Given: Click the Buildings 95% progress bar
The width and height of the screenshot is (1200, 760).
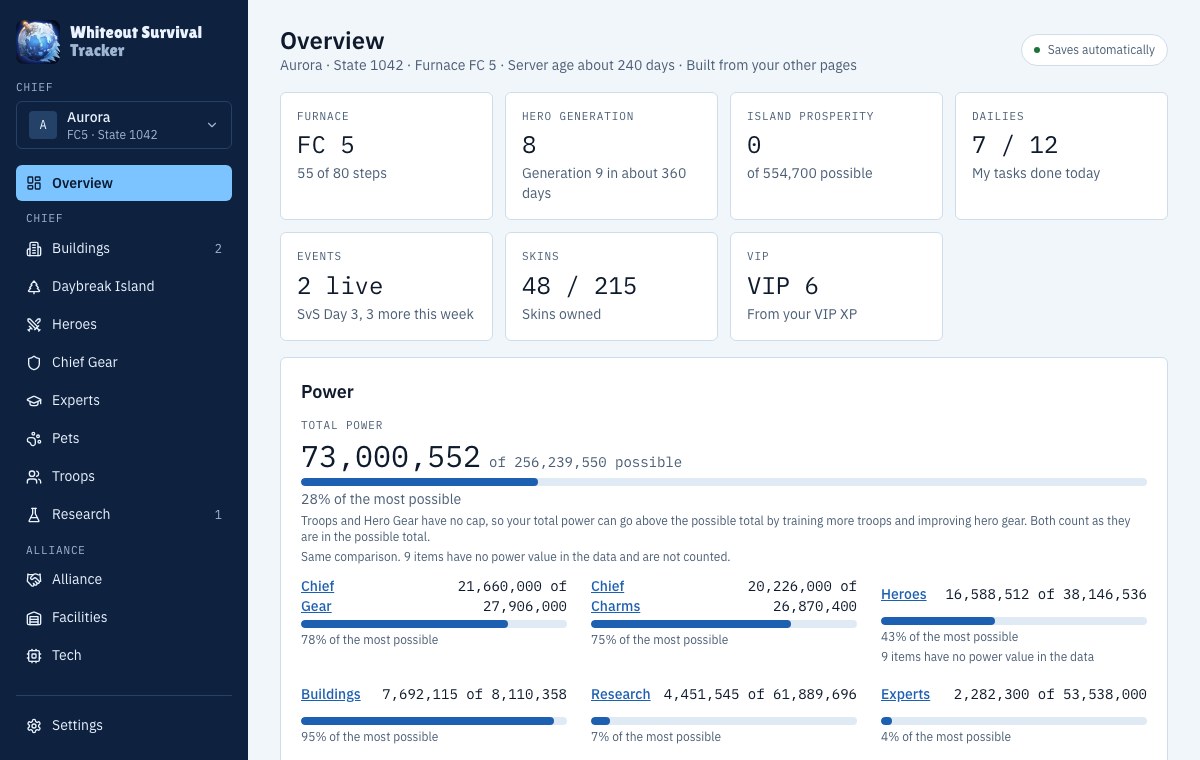Looking at the screenshot, I should [x=434, y=721].
